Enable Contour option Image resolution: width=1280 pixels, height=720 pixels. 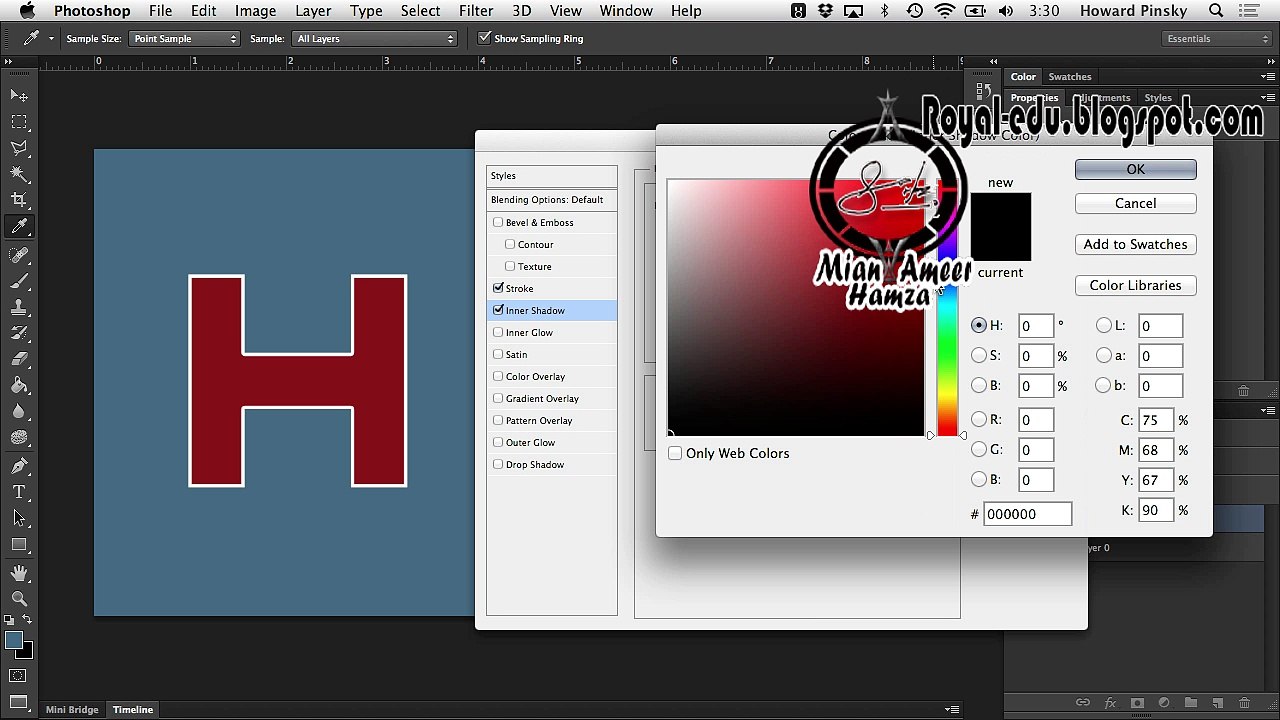tap(510, 244)
